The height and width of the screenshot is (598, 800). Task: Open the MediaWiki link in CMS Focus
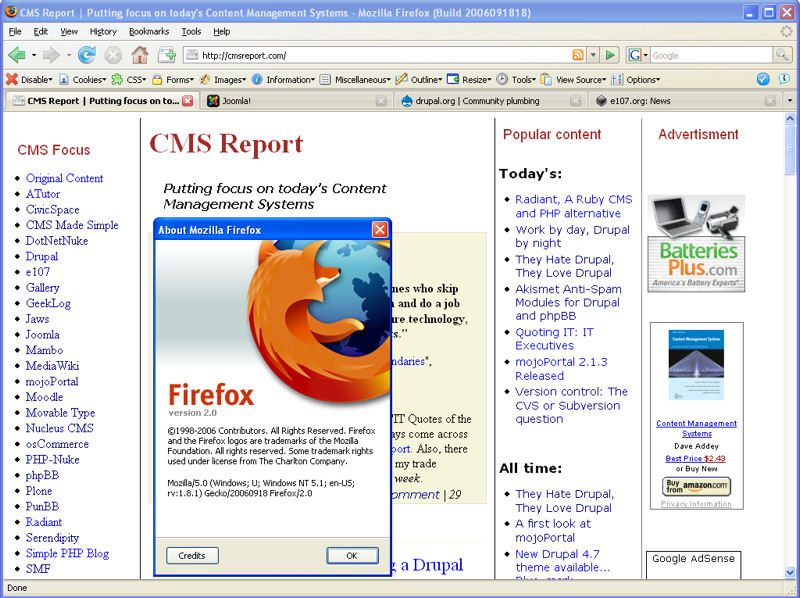[x=51, y=366]
